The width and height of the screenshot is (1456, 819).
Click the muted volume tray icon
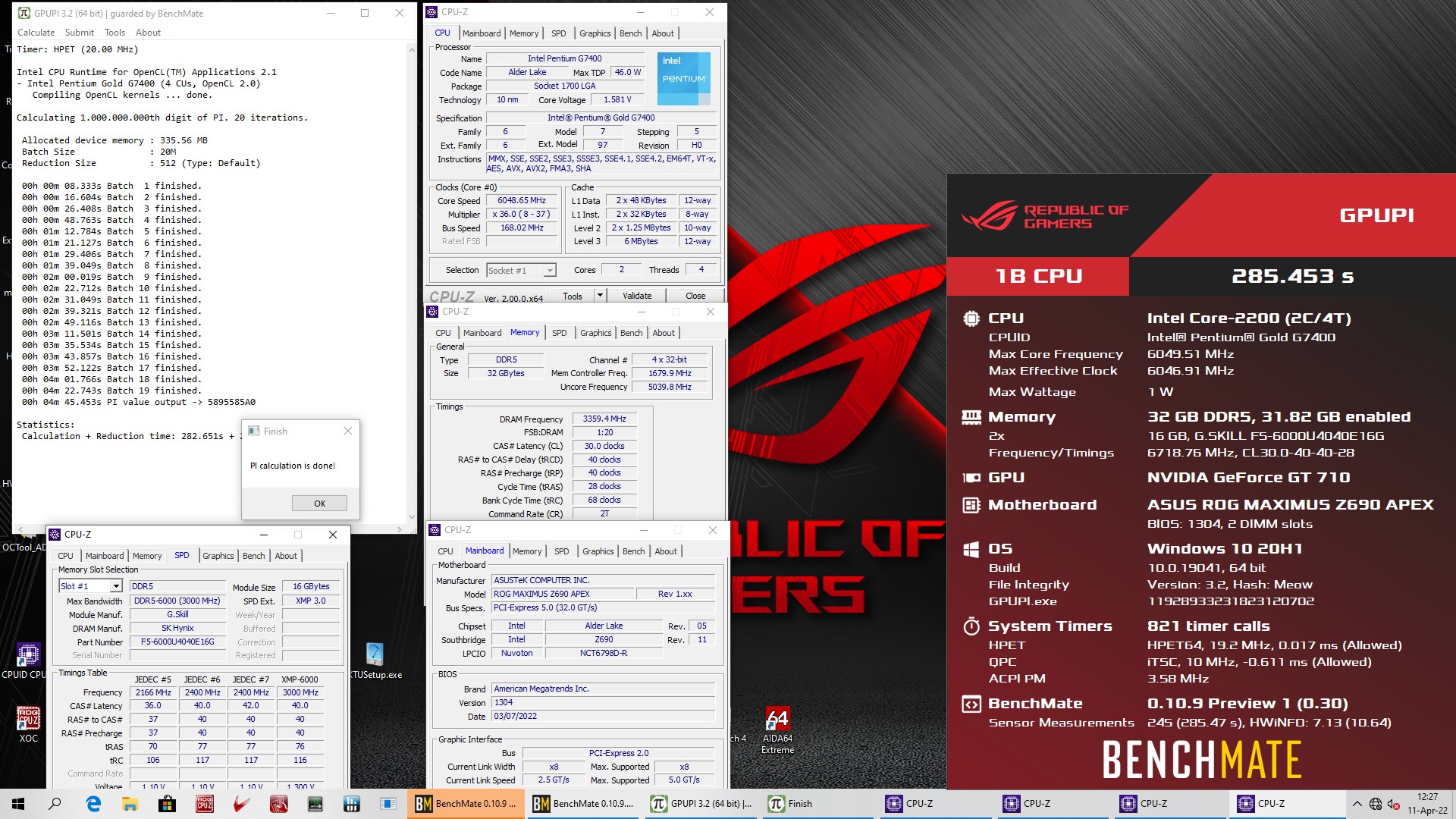tap(1394, 804)
